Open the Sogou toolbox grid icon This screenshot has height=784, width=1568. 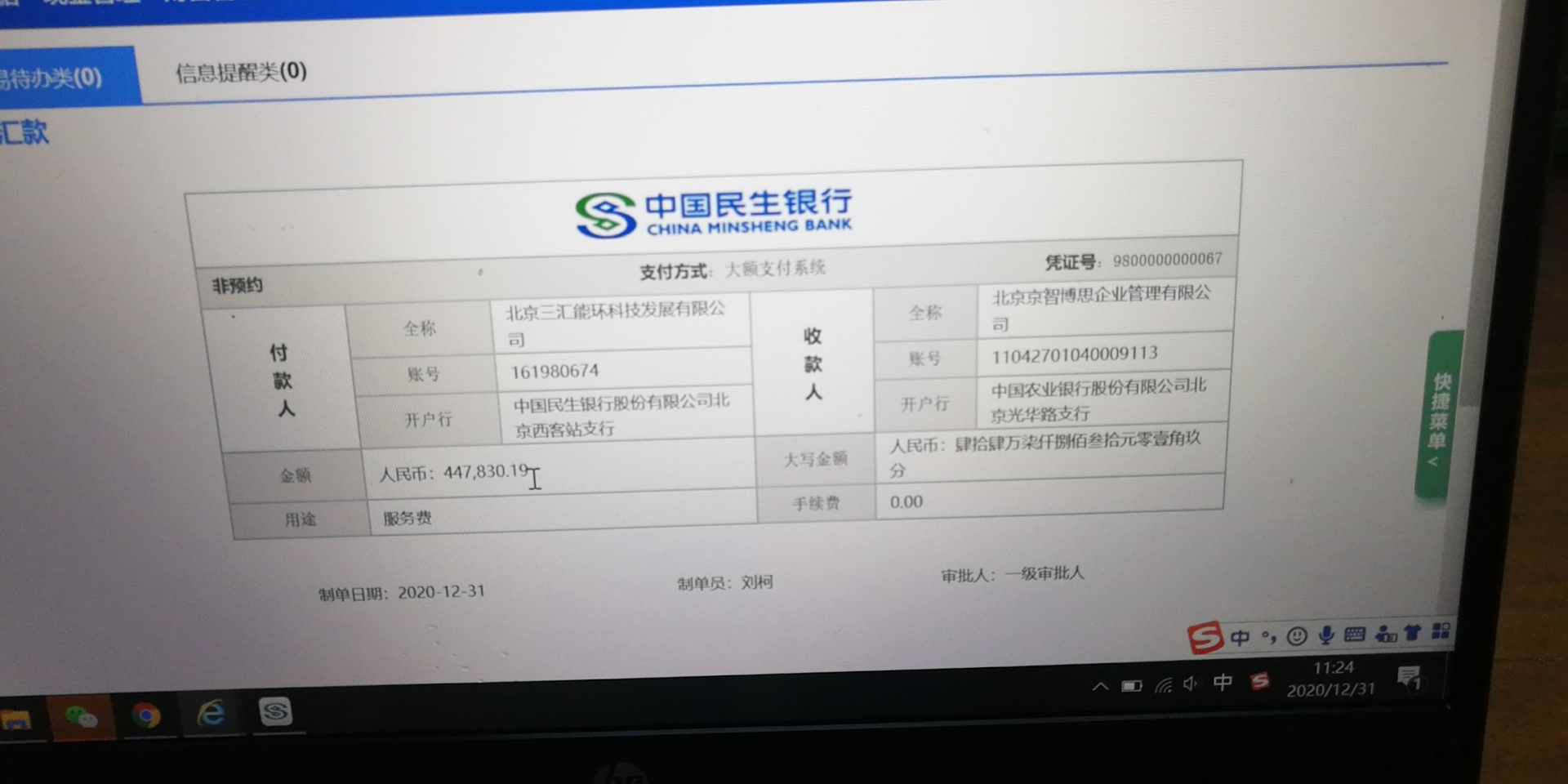[x=1441, y=630]
